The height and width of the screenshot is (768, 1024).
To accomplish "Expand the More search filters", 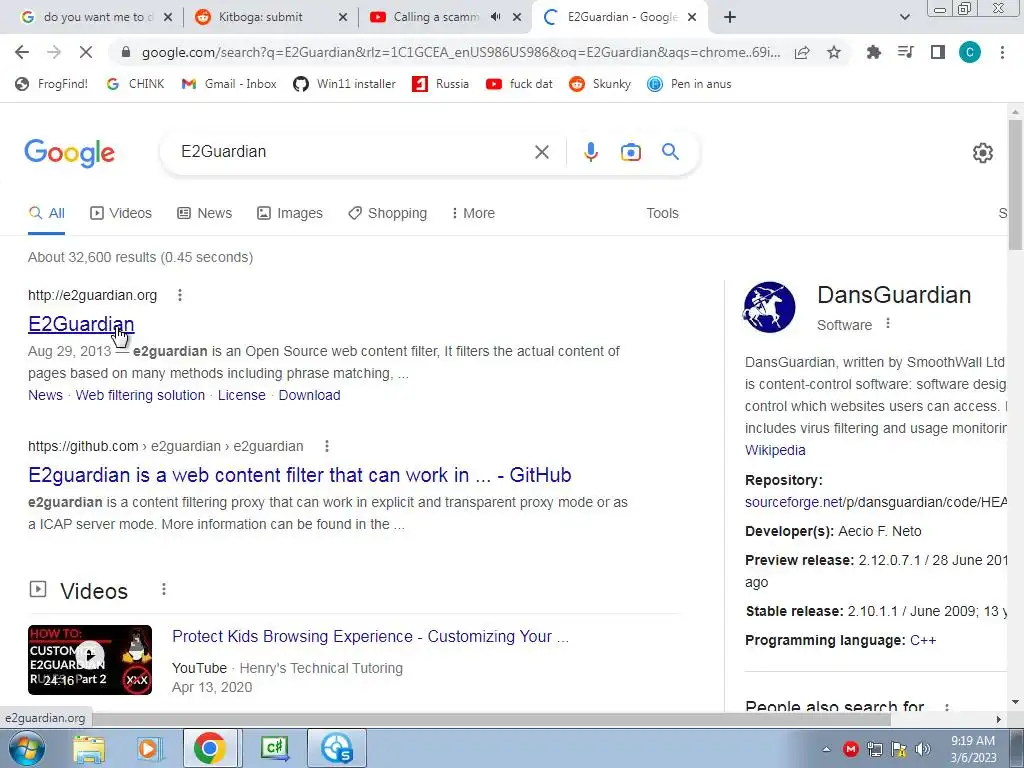I will tap(473, 214).
